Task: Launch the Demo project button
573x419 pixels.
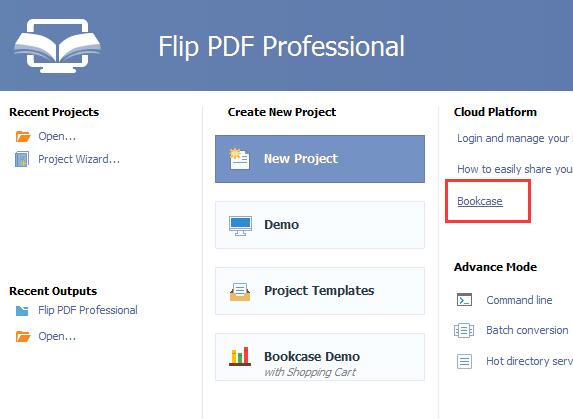Action: [320, 225]
